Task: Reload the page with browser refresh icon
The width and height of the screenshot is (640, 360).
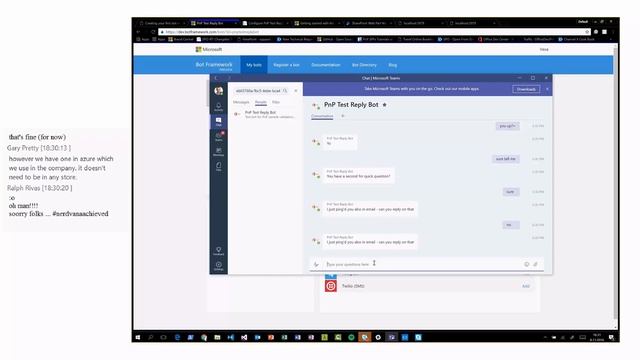Action: [153, 32]
